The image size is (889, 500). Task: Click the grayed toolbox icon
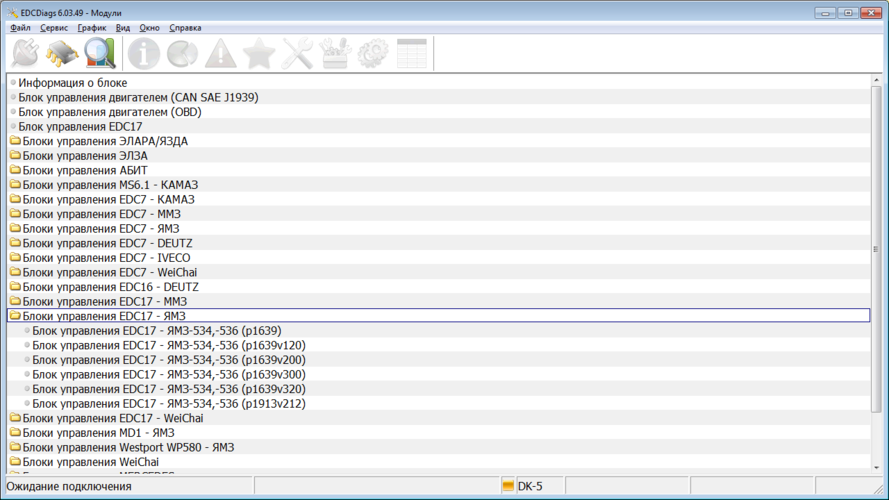(x=335, y=54)
